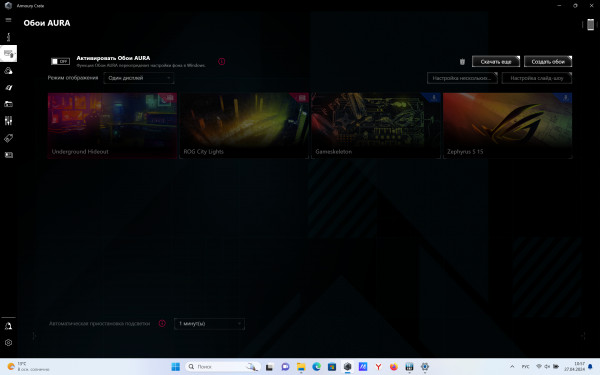
Task: Click corner badge on ROG City Lights card
Action: coord(302,98)
